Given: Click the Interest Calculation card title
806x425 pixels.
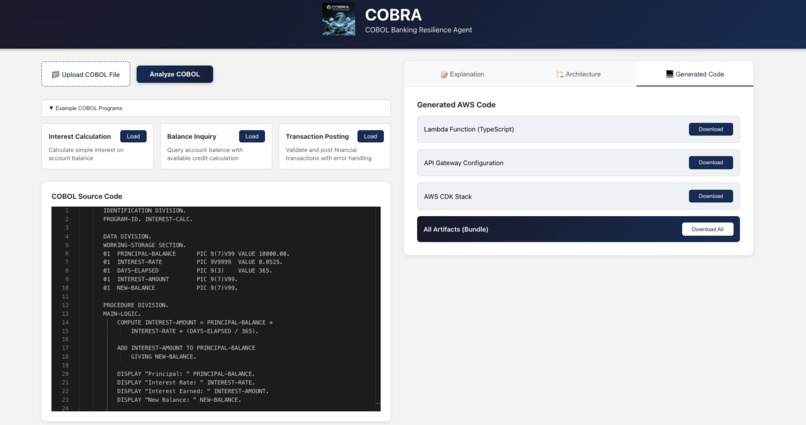Looking at the screenshot, I should click(80, 137).
